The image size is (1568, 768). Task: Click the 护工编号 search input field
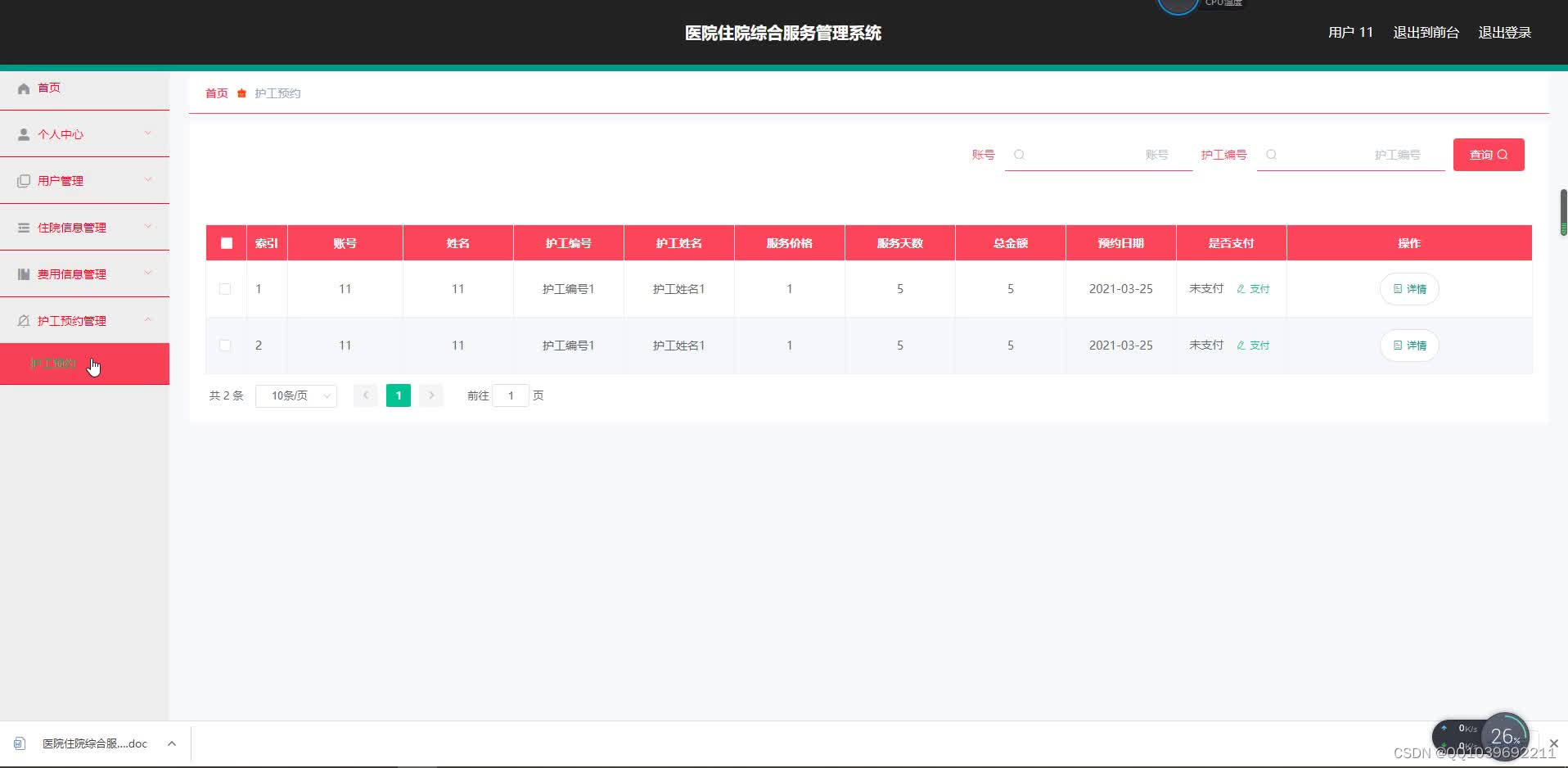(1350, 155)
